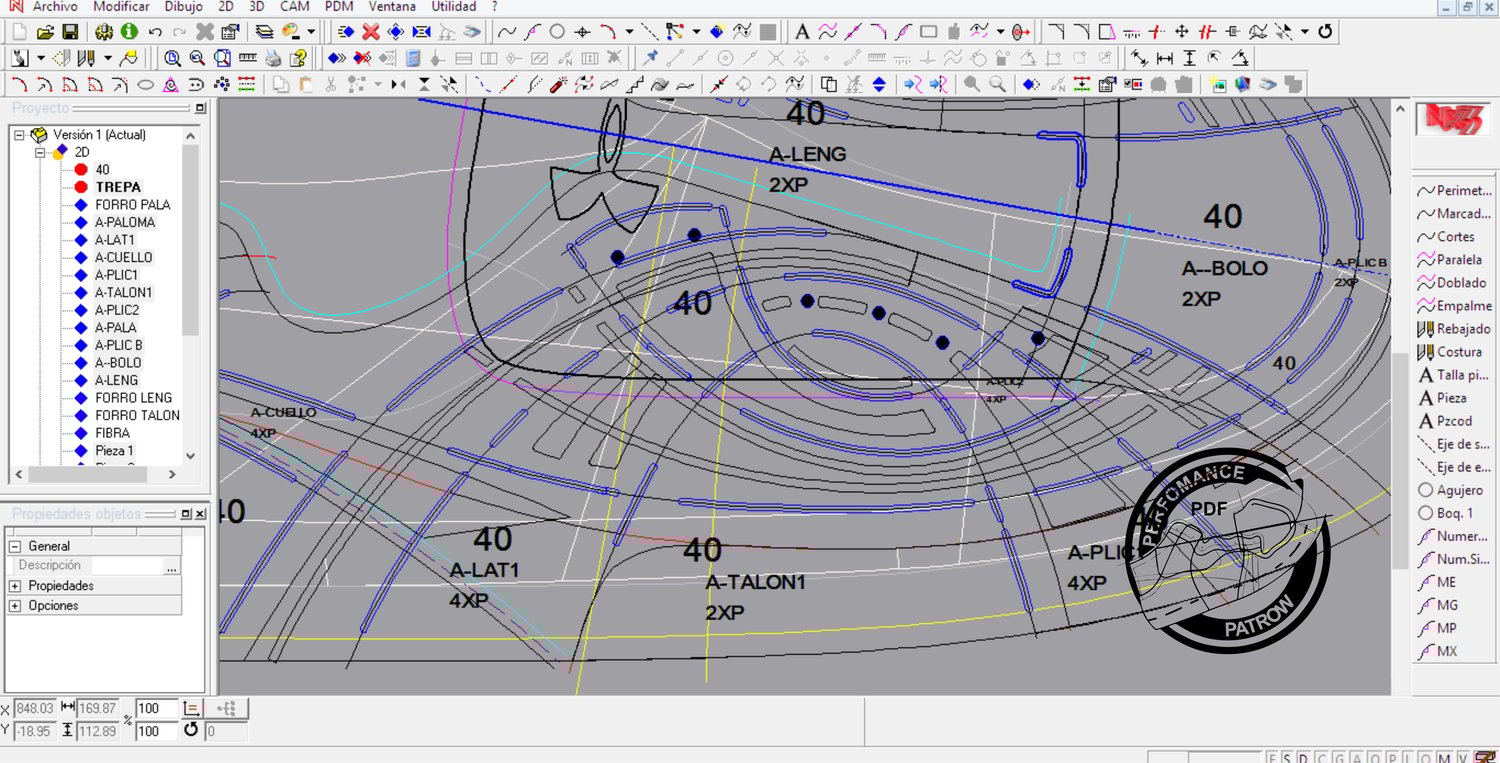1500x763 pixels.
Task: Click the red X delete icon
Action: point(371,32)
